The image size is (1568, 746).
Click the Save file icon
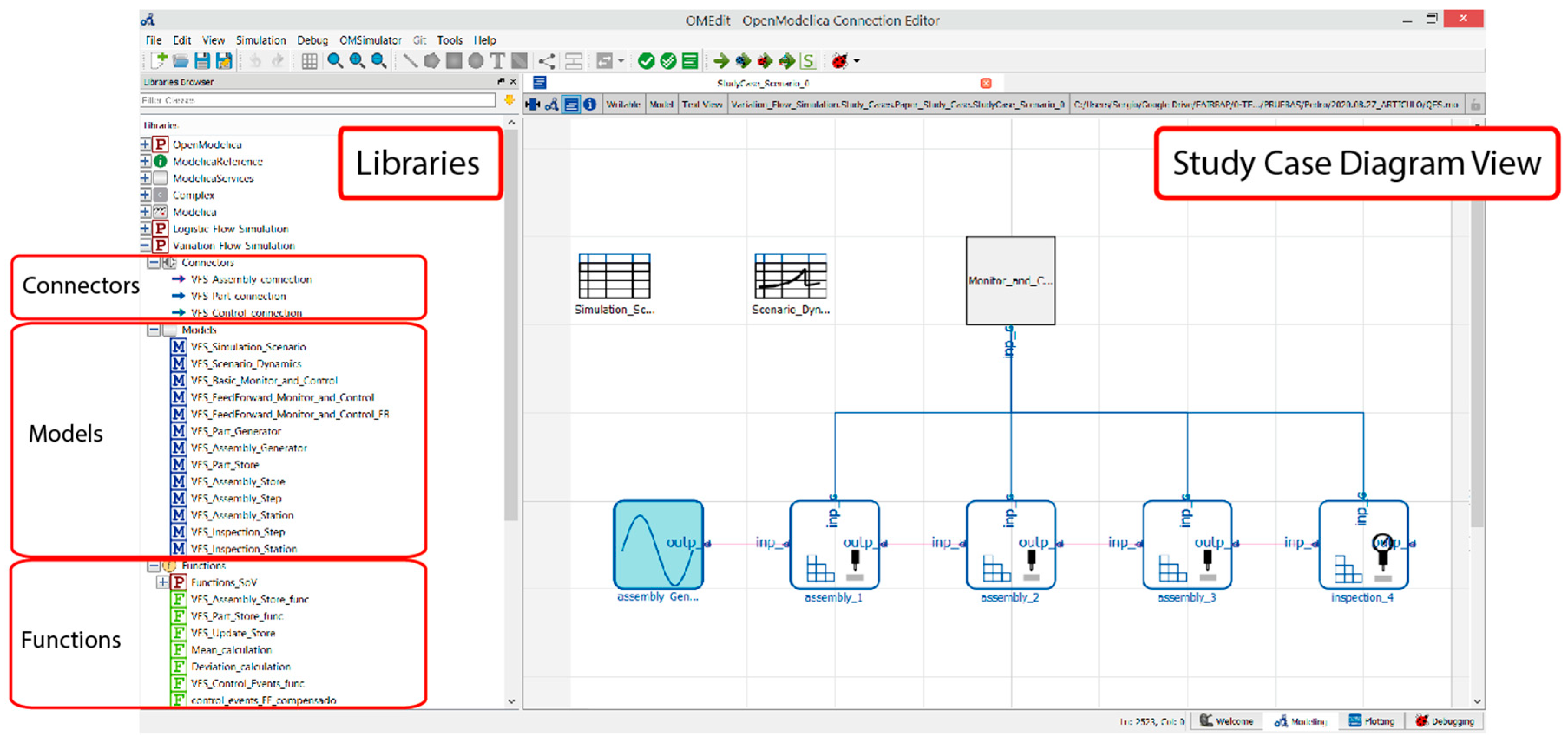tap(202, 61)
